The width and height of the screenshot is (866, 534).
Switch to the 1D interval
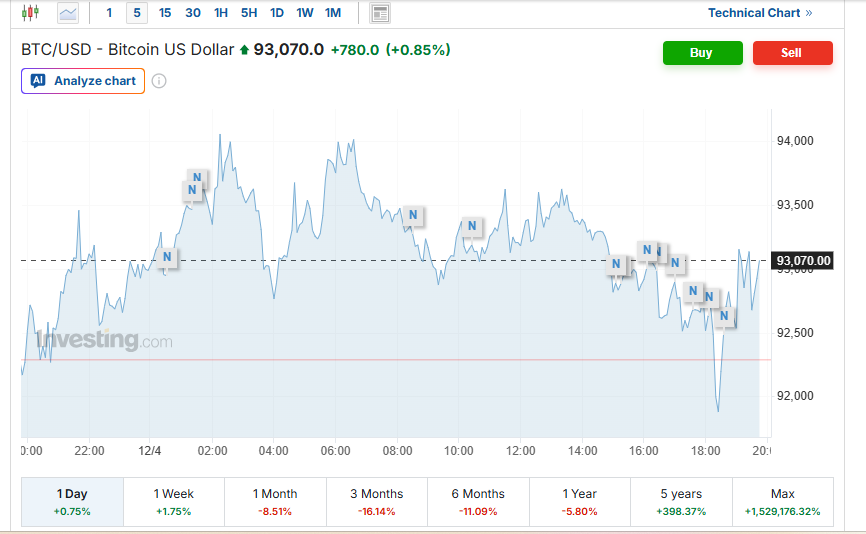point(277,13)
